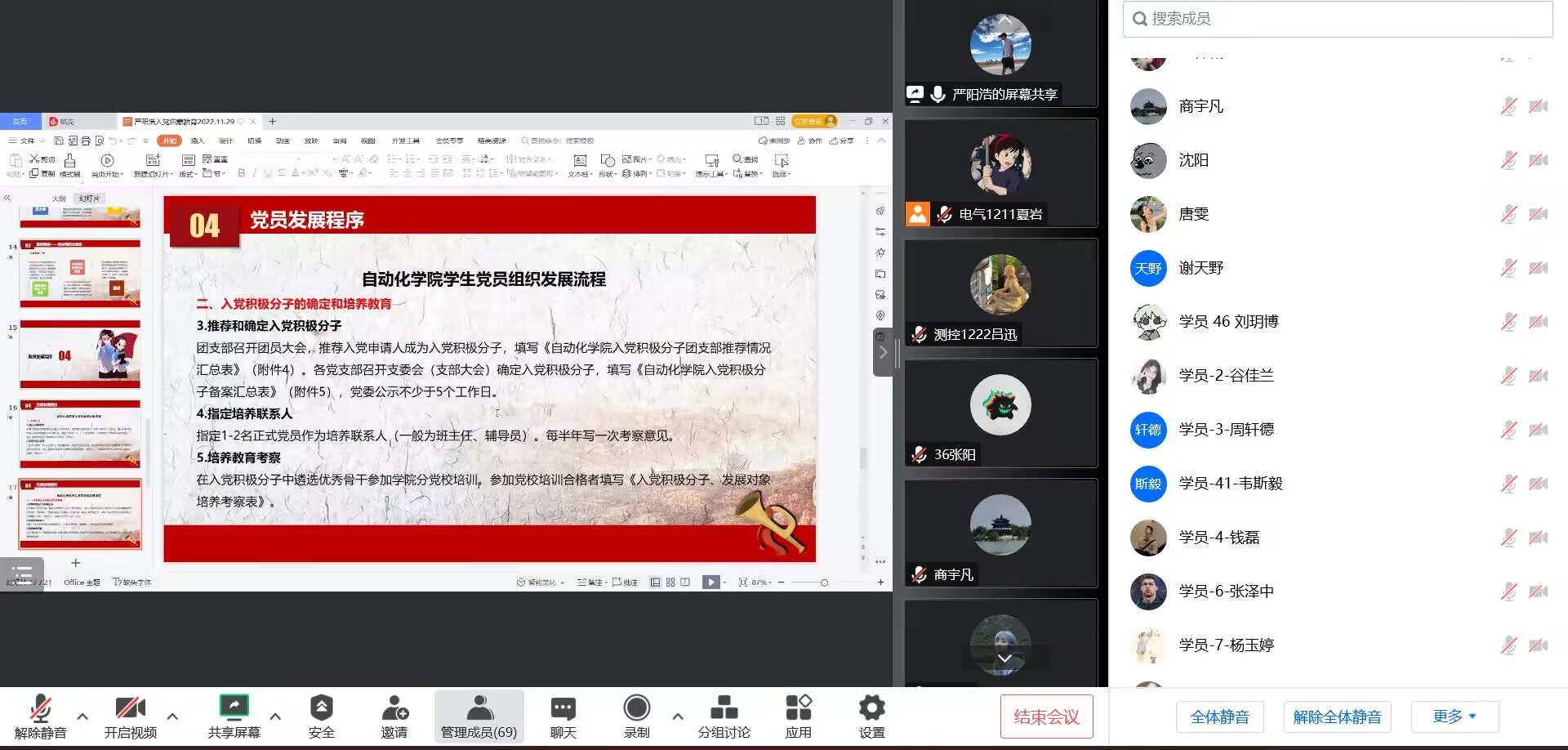
Task: Toggle the microphone for member 沈阳
Action: [1508, 160]
